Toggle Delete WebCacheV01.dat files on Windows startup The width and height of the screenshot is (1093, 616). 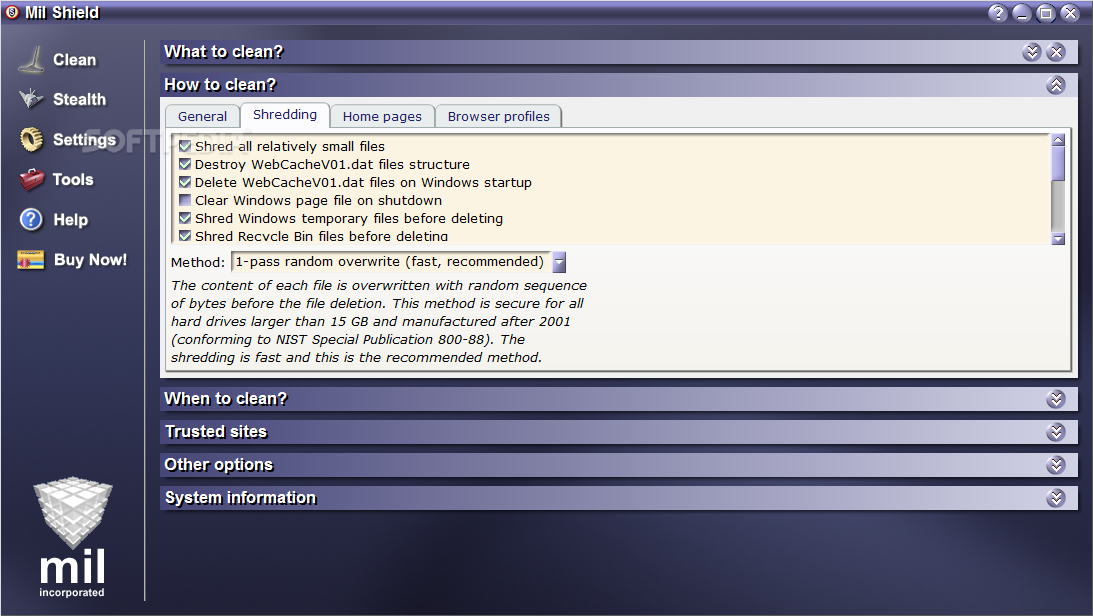pos(185,183)
